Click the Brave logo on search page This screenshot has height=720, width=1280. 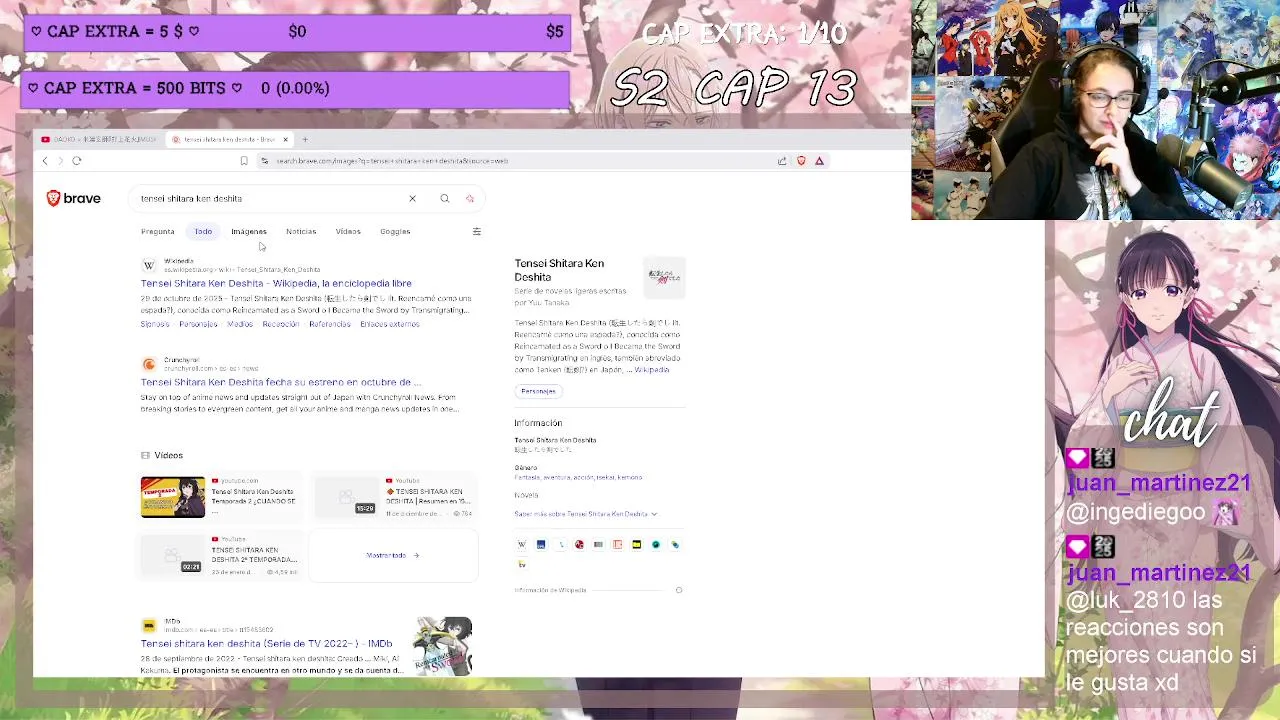(x=74, y=198)
